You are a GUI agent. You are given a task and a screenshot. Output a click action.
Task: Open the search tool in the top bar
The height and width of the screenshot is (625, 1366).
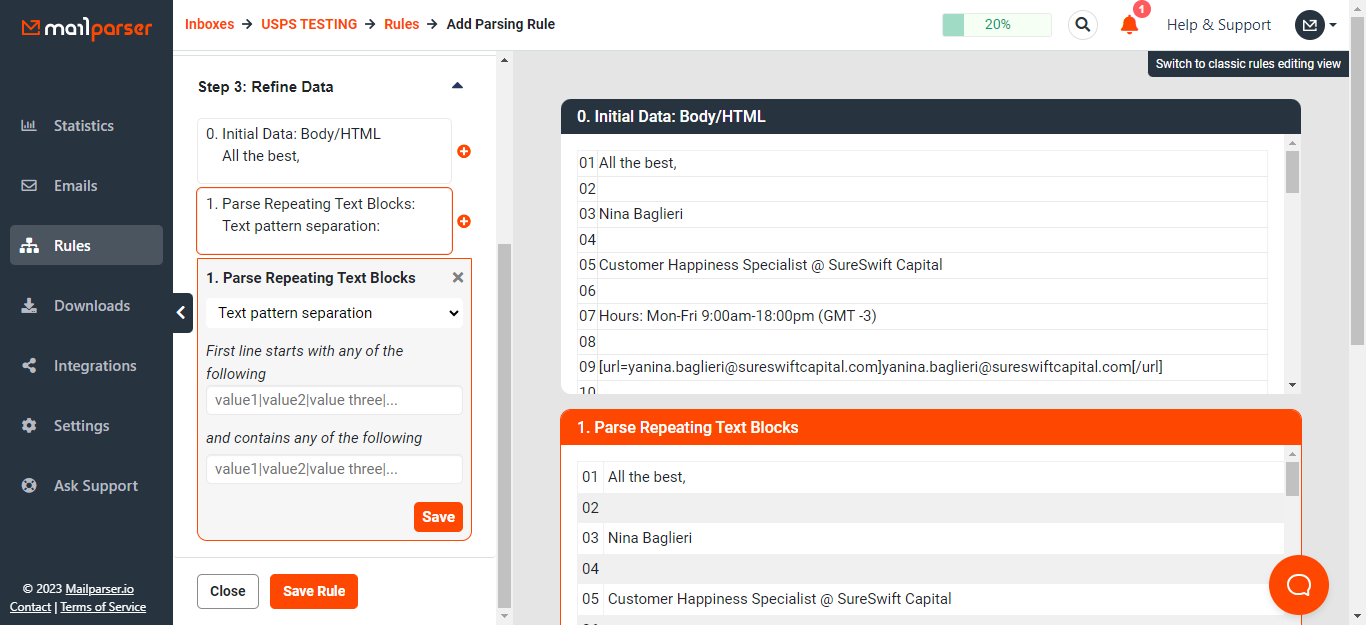coord(1082,24)
